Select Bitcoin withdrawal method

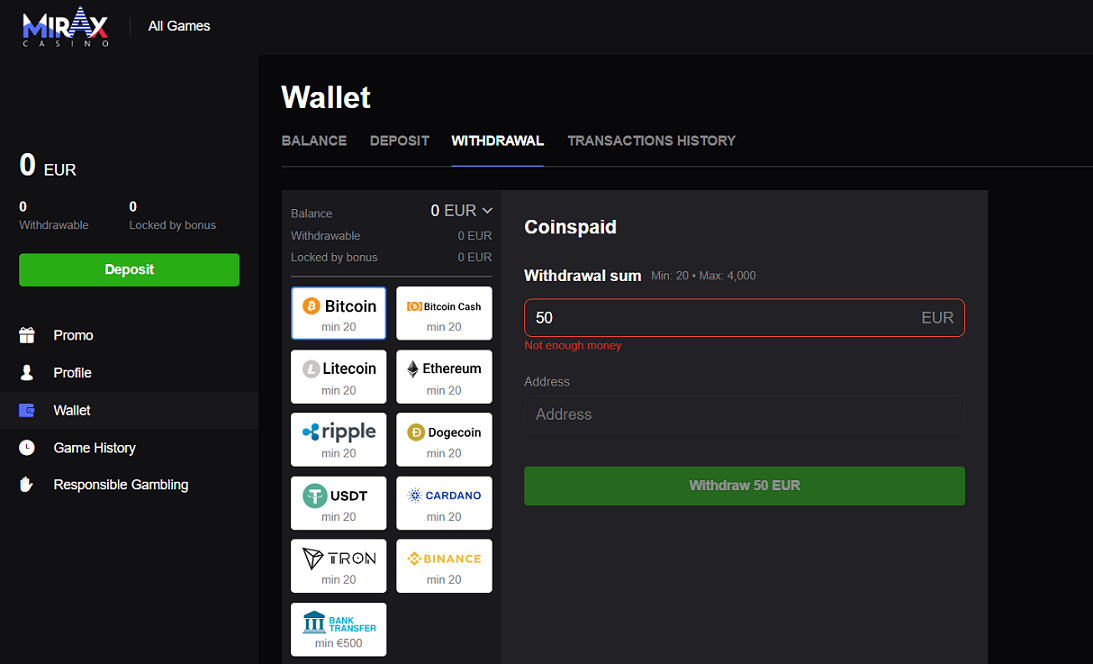pos(339,314)
